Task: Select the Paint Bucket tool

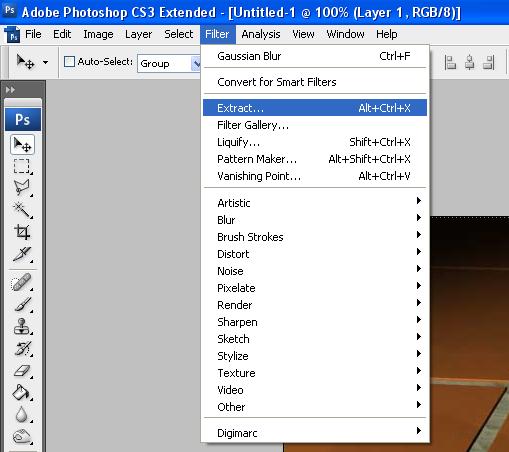Action: [22, 392]
